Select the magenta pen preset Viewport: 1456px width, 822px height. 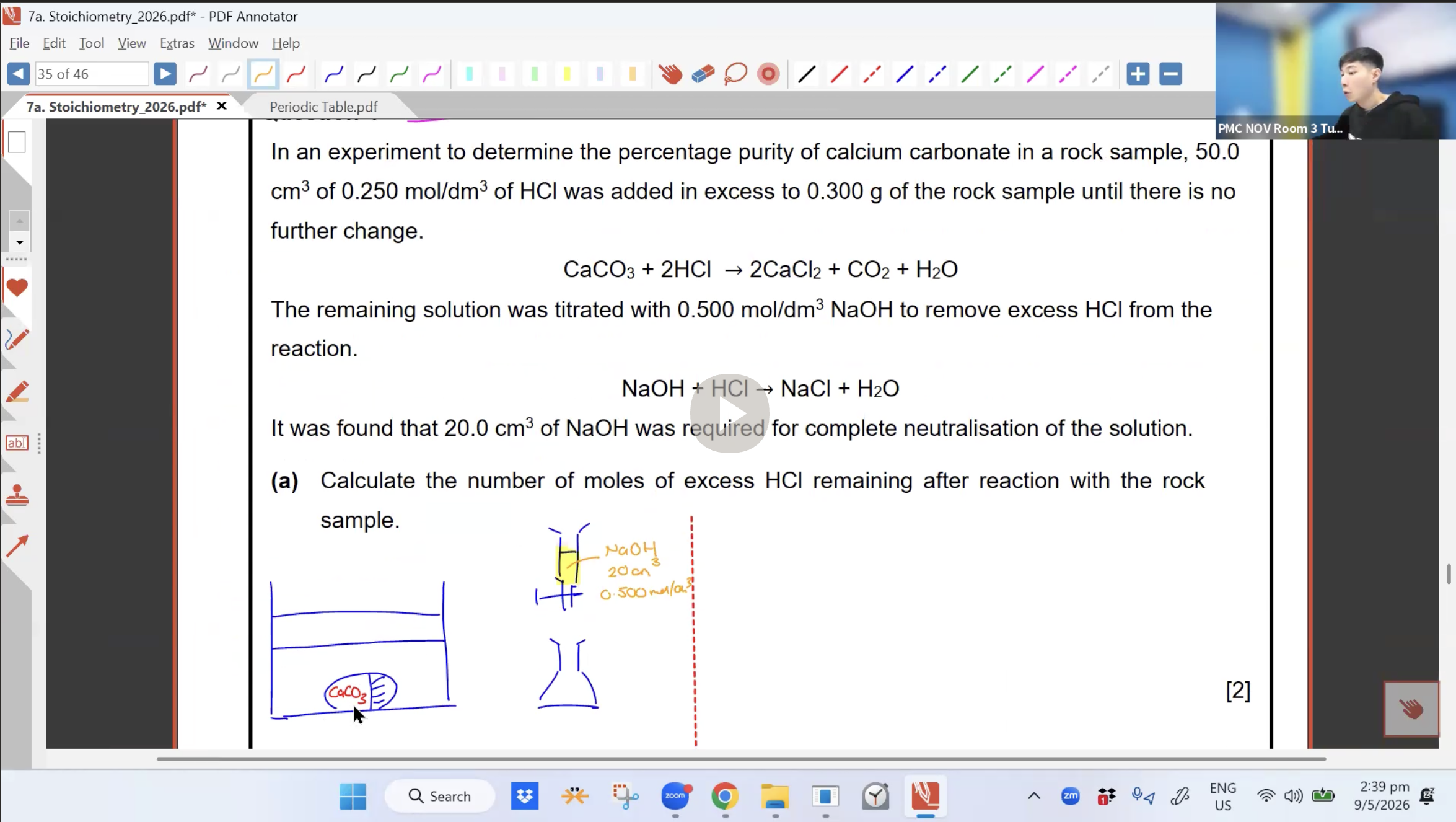432,74
